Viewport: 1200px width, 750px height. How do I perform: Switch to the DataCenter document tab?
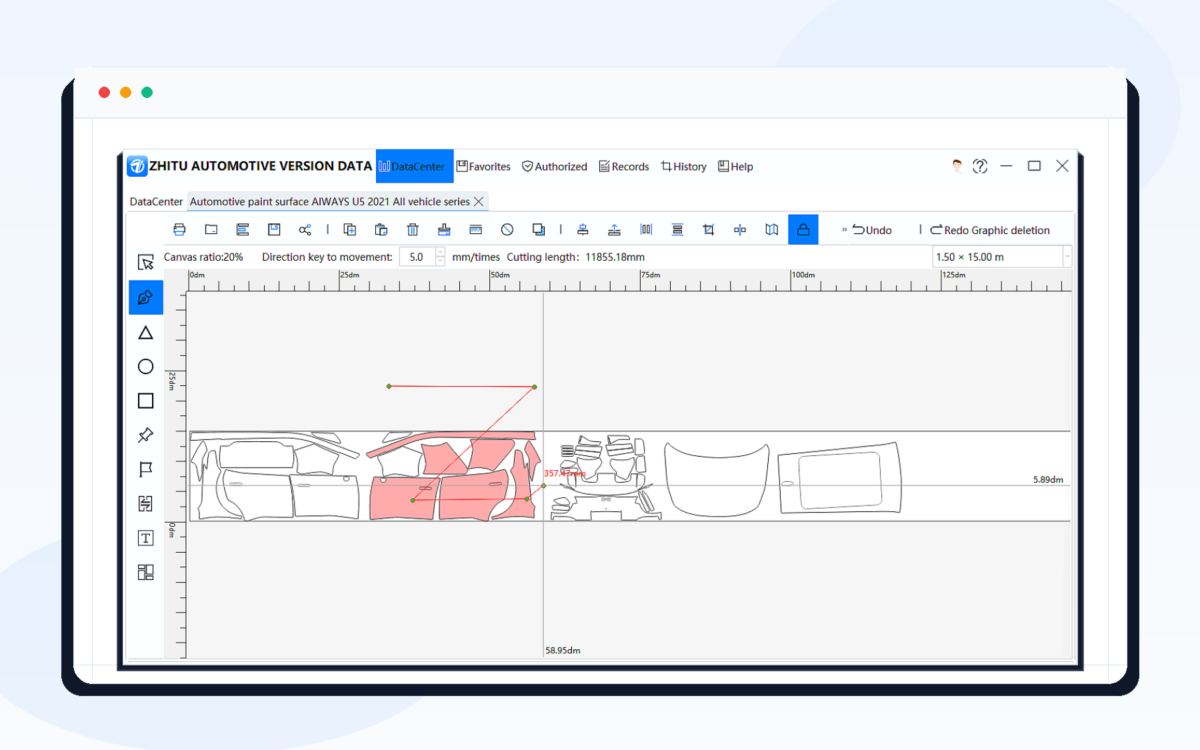point(156,201)
